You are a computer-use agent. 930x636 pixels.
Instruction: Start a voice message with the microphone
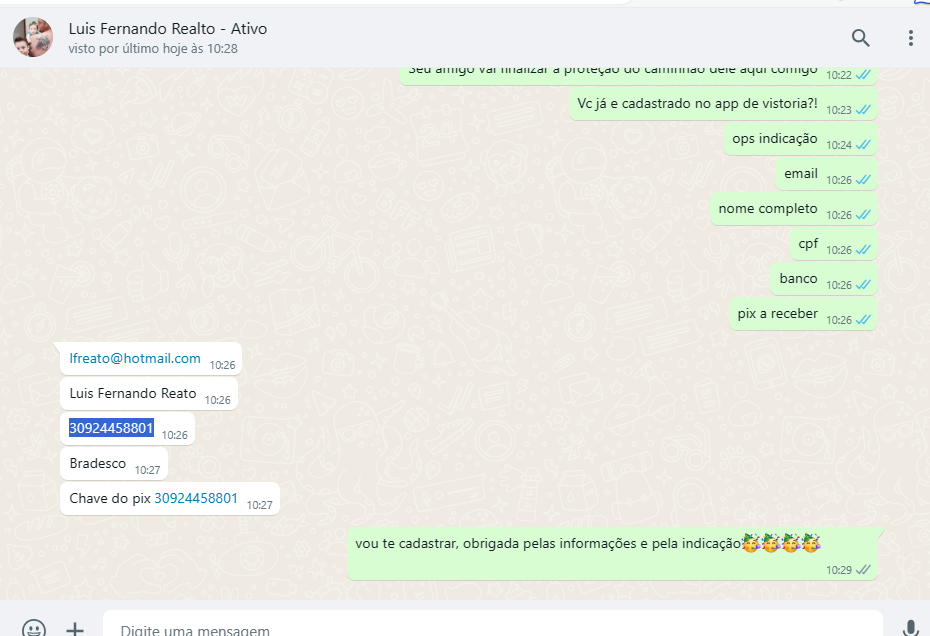click(x=910, y=629)
